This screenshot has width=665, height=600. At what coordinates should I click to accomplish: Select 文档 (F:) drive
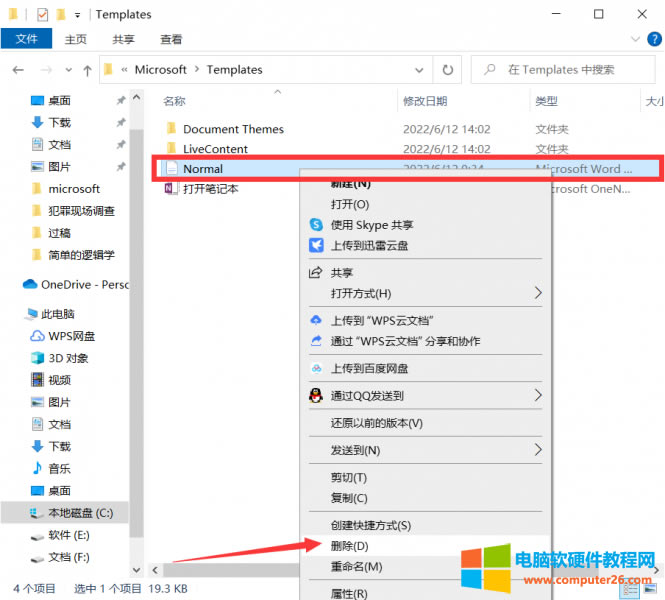69,557
